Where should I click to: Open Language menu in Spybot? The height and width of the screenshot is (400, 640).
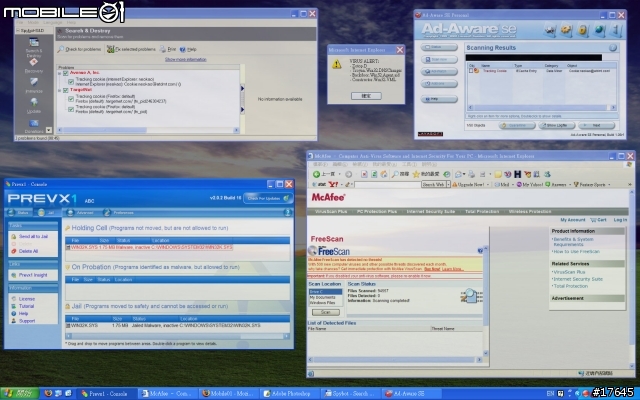[53, 22]
